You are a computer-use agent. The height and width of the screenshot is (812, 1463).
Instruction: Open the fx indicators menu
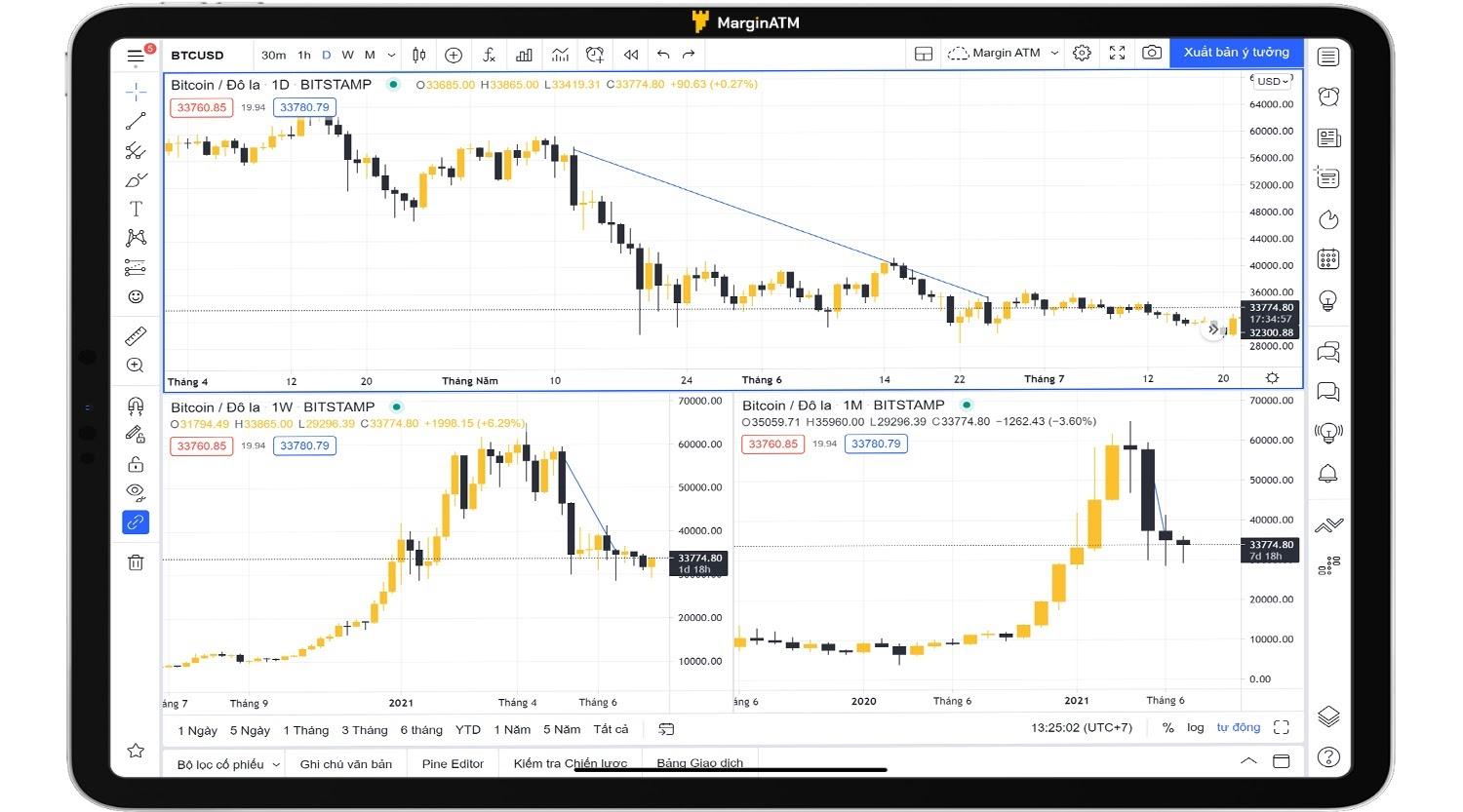(x=489, y=56)
